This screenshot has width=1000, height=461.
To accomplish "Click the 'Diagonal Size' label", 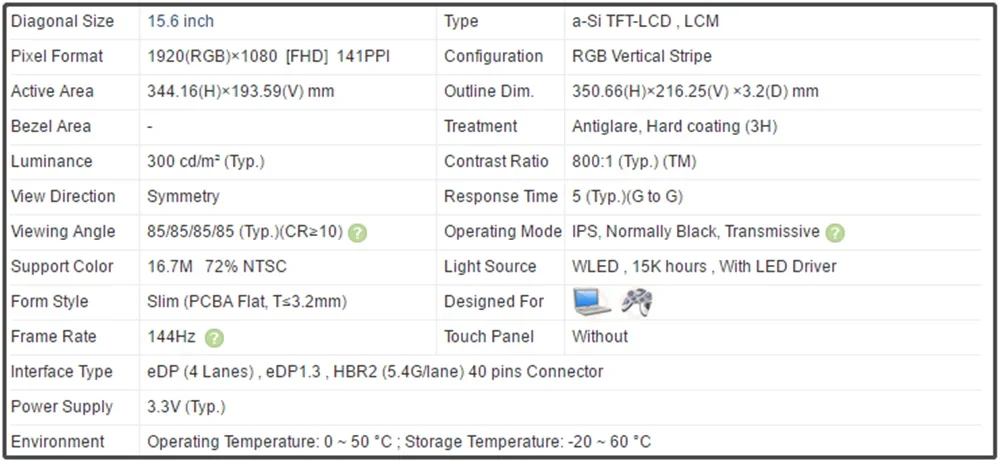I will click(x=62, y=21).
